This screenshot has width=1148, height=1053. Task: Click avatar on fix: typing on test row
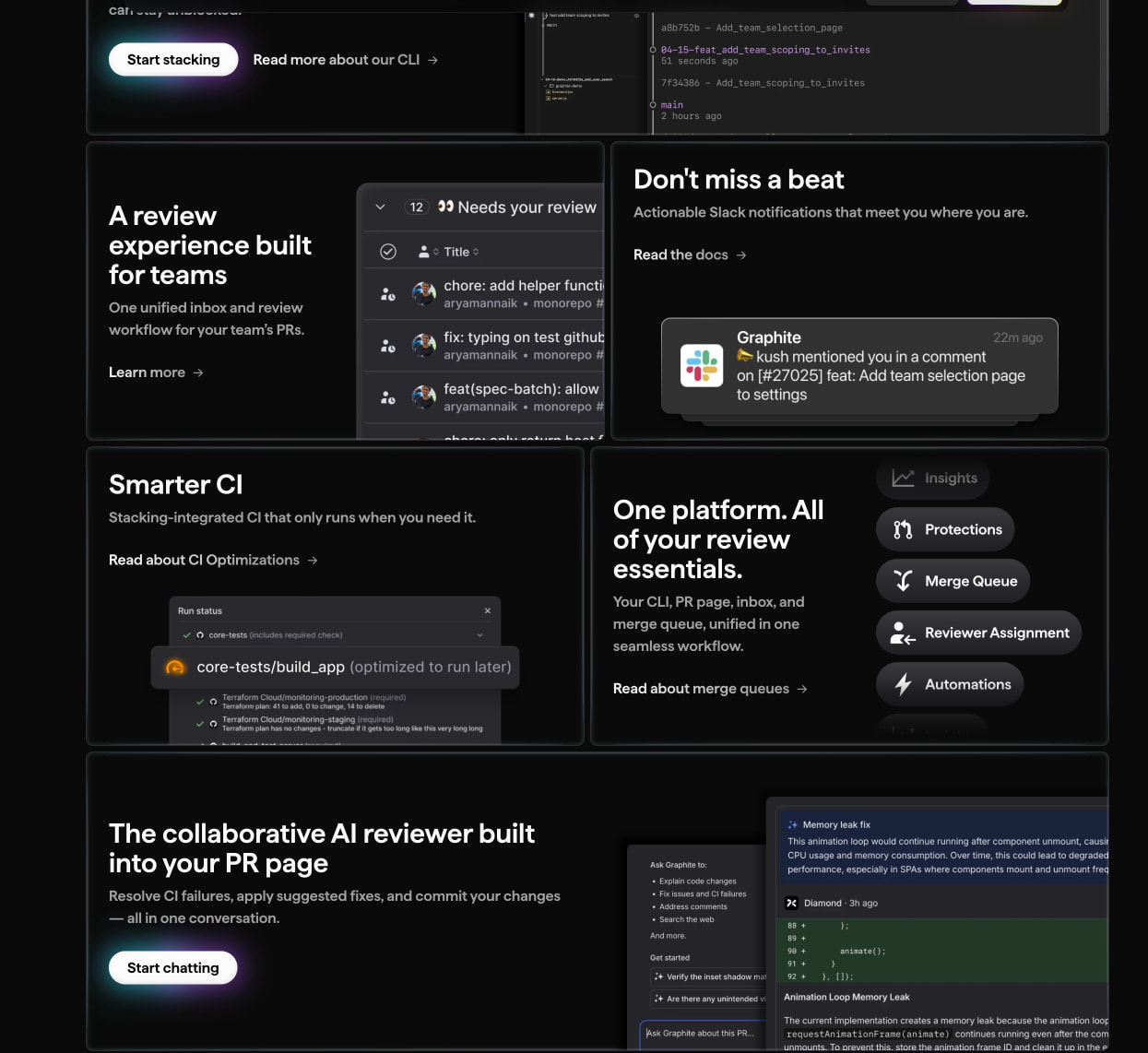424,346
